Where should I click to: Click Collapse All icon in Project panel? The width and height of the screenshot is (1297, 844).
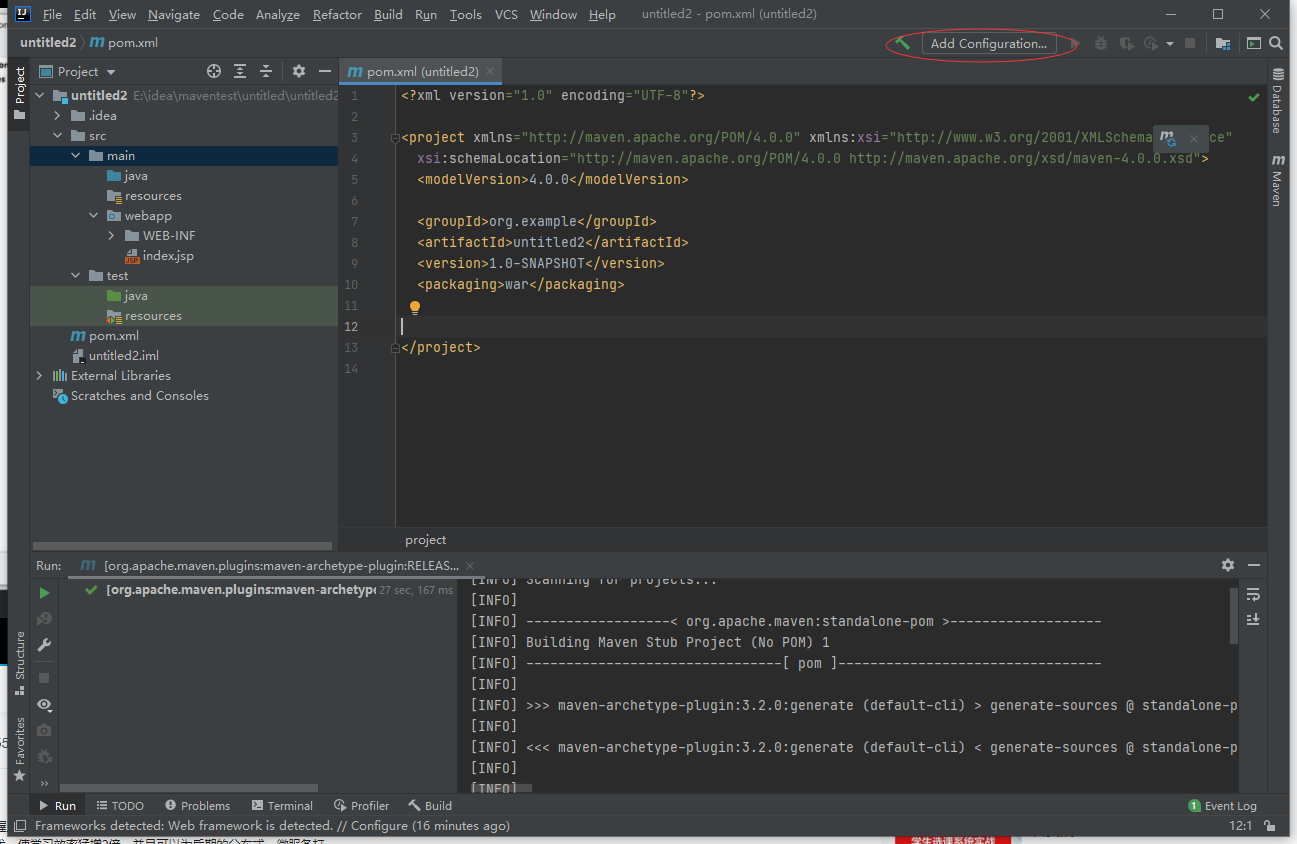coord(266,71)
